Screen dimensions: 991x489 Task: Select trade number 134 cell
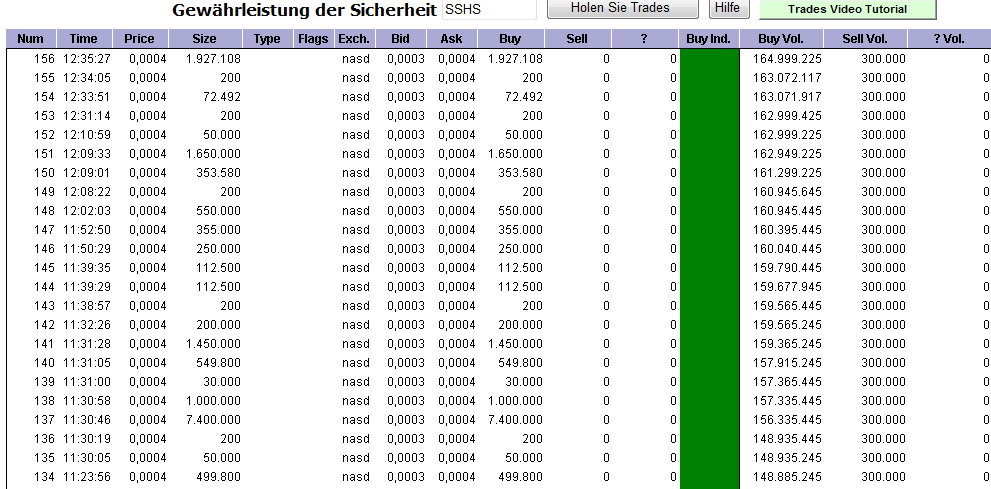pyautogui.click(x=44, y=476)
